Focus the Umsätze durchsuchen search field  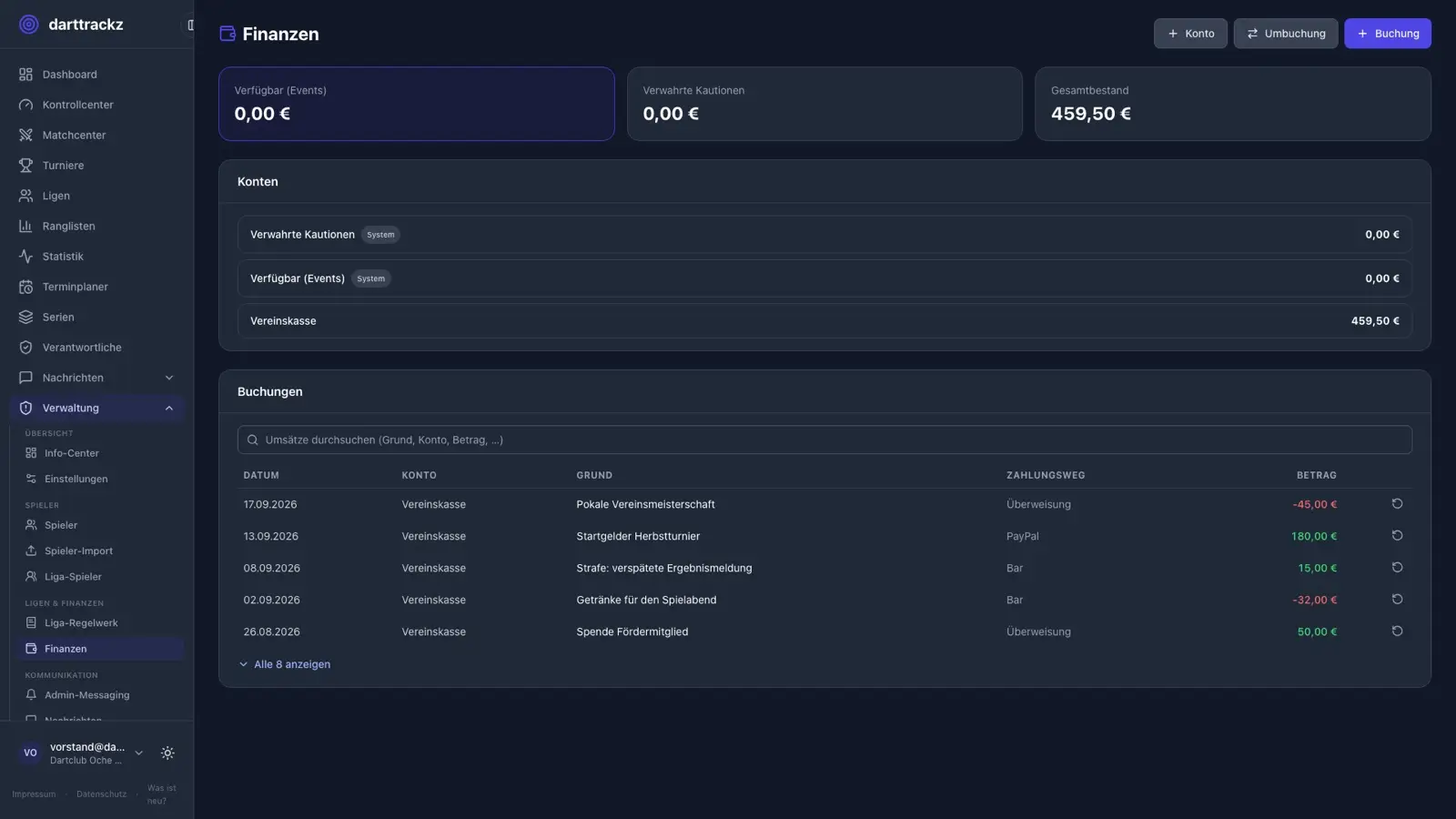point(824,440)
